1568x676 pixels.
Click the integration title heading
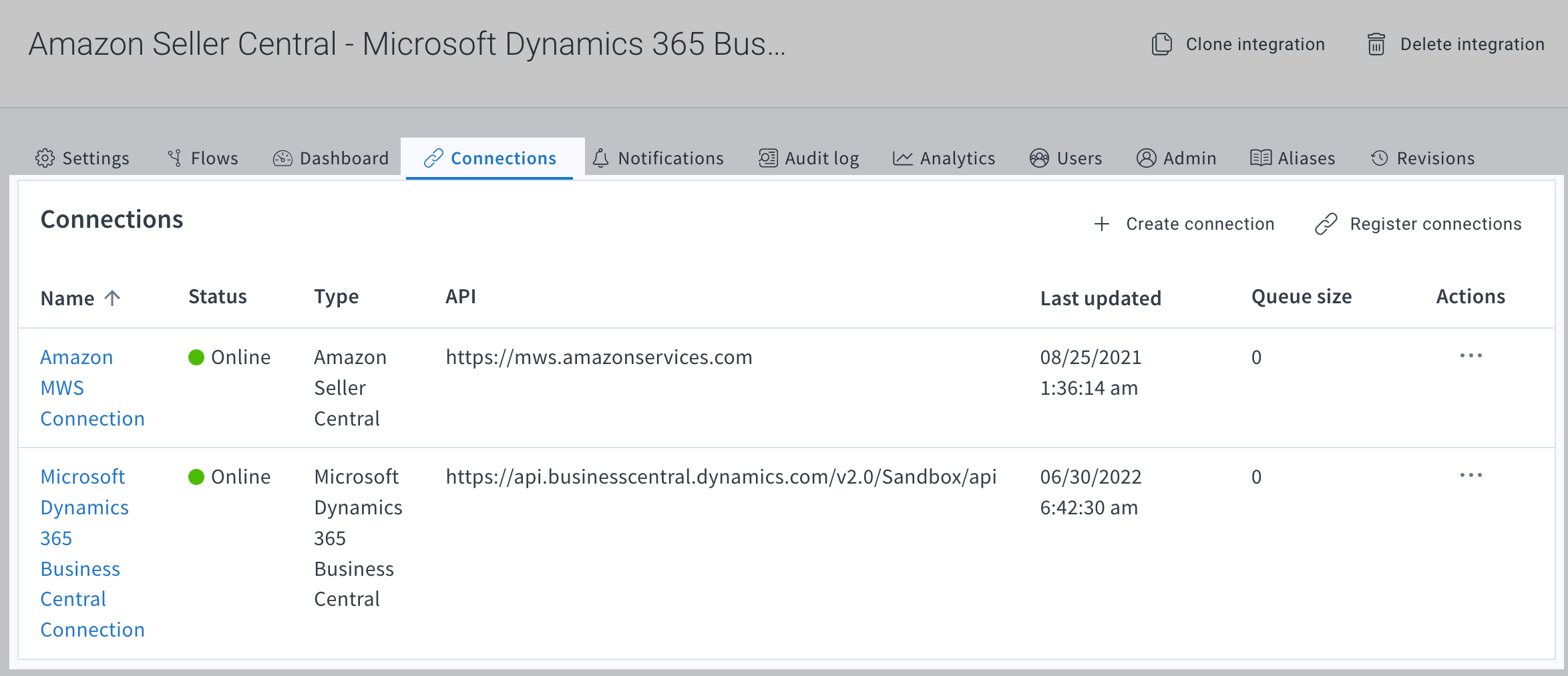tap(407, 44)
